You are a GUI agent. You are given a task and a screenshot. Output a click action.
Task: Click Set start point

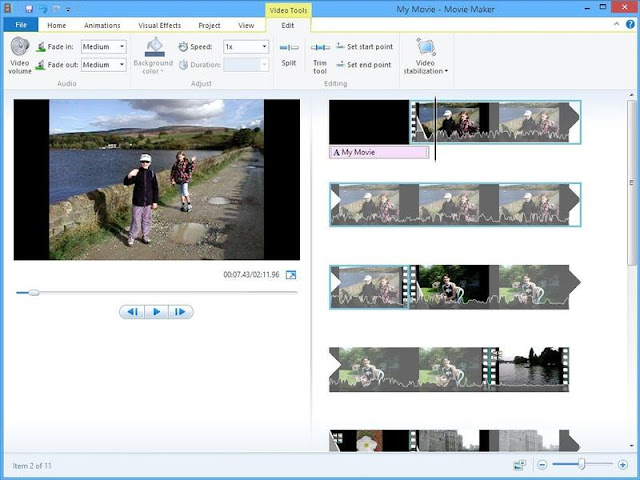pos(364,47)
